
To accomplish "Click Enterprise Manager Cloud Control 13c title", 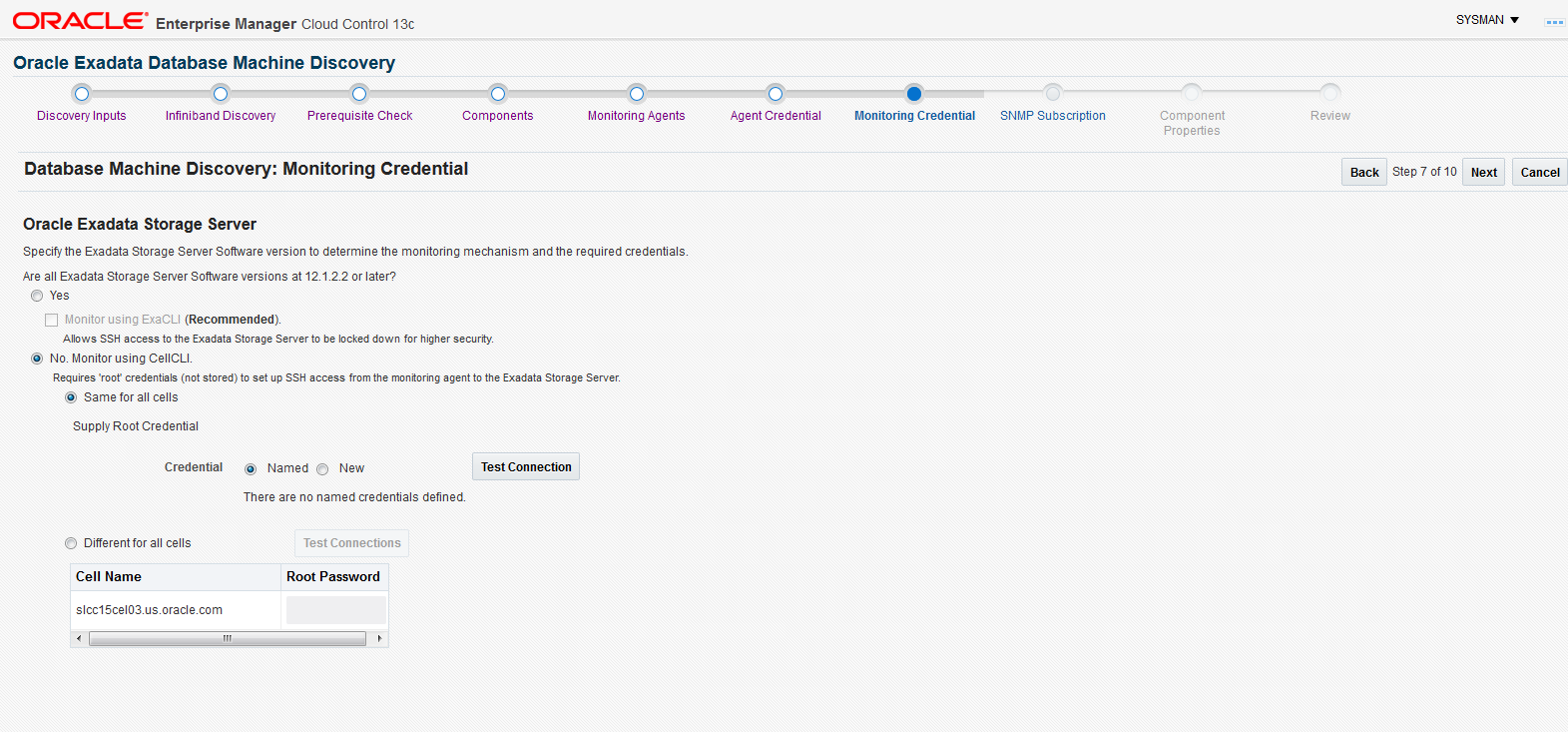I will click(x=285, y=24).
